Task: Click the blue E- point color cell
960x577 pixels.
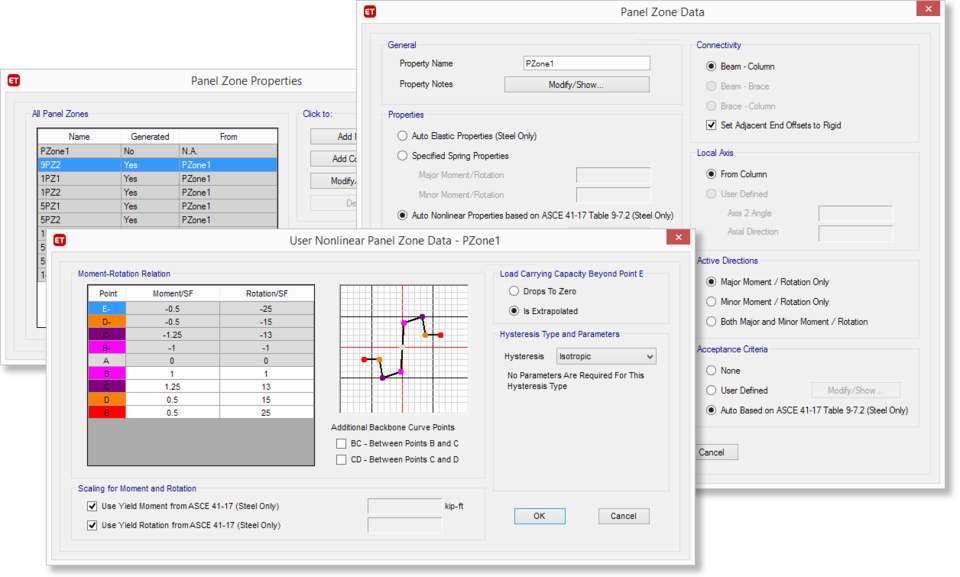Action: tap(107, 309)
